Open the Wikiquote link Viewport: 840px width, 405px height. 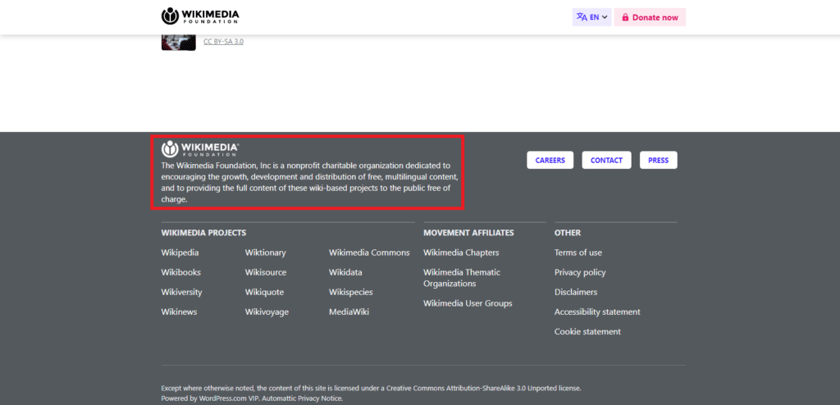[265, 292]
